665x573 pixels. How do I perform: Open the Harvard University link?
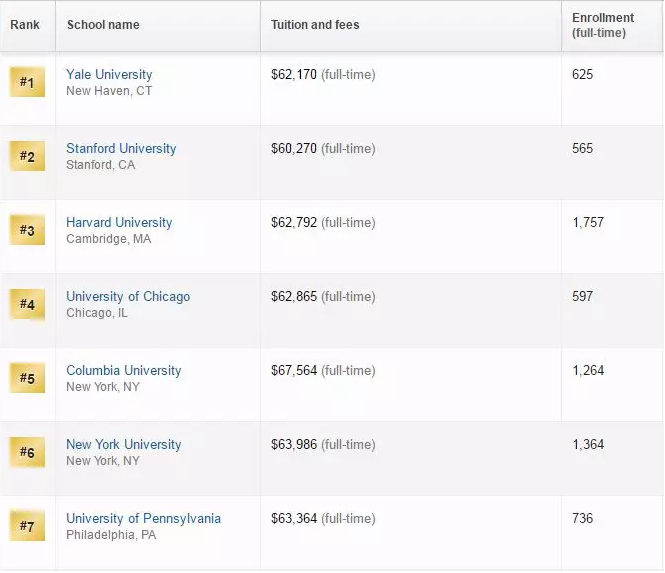[119, 223]
